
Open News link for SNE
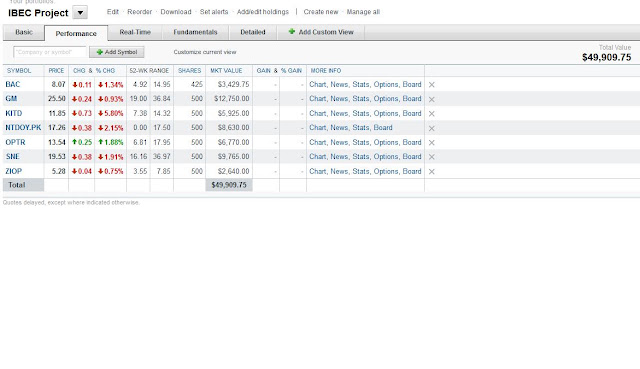[339, 157]
